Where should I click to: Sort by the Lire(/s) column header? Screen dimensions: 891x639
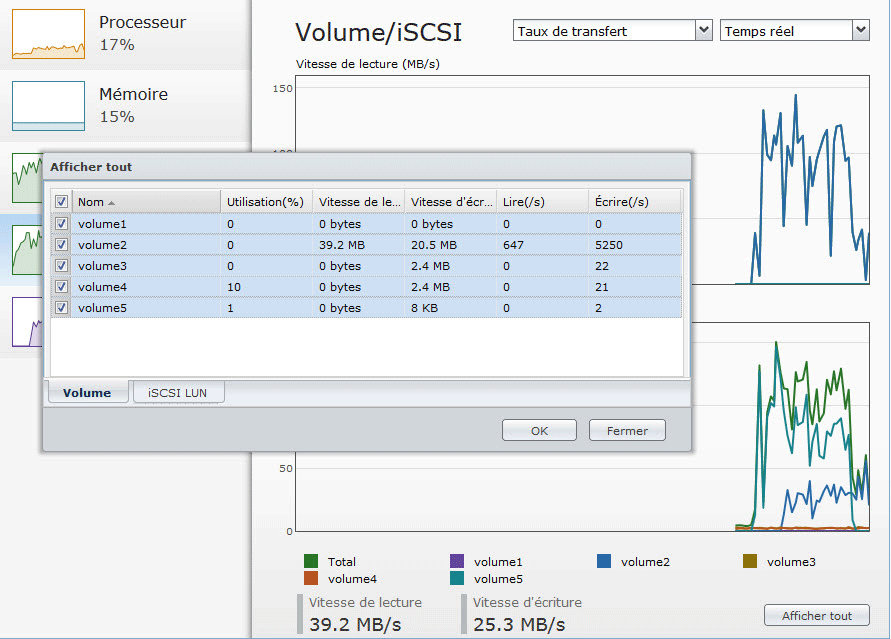click(543, 202)
